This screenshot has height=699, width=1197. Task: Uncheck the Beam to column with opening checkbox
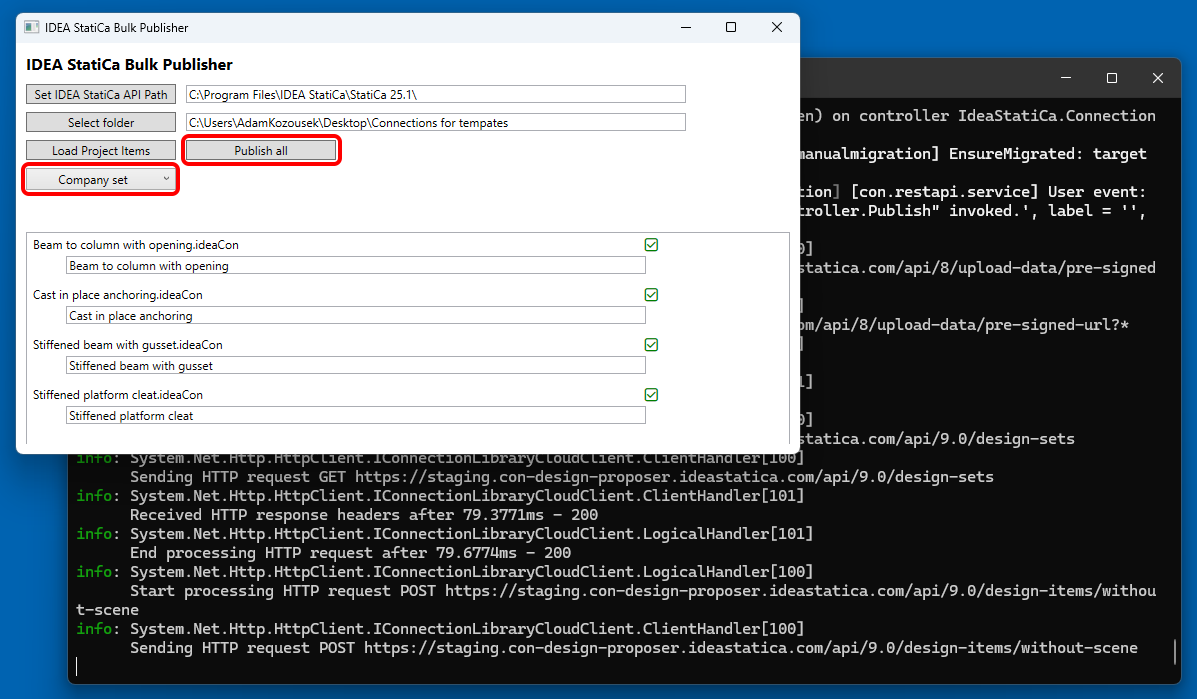651,245
